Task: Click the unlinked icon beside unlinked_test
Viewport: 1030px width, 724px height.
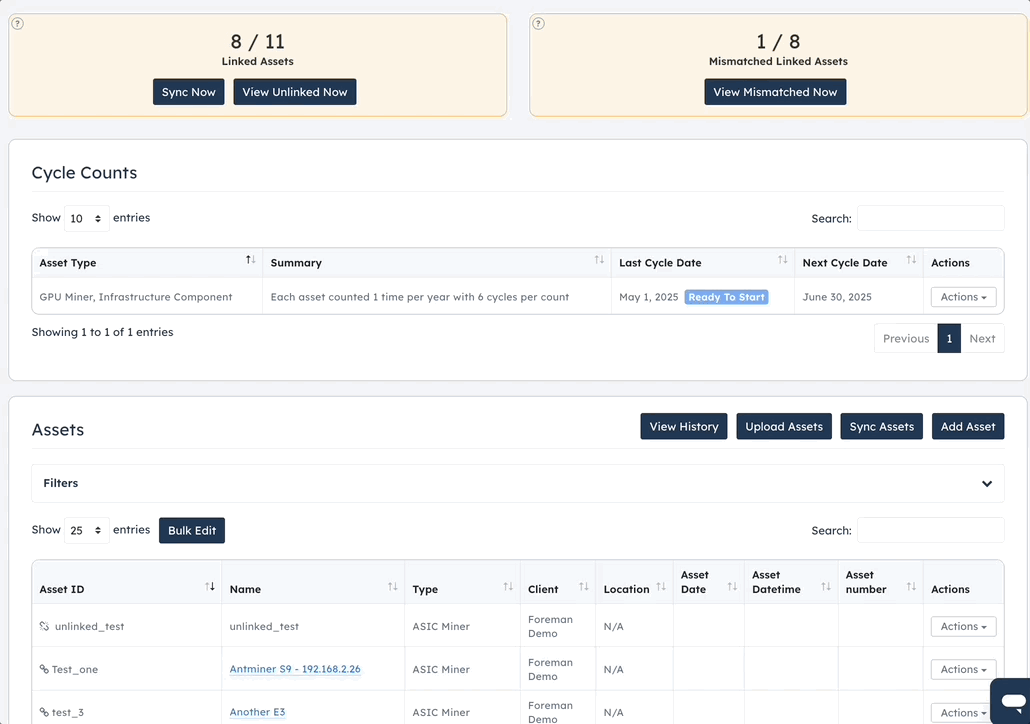Action: pyautogui.click(x=44, y=626)
